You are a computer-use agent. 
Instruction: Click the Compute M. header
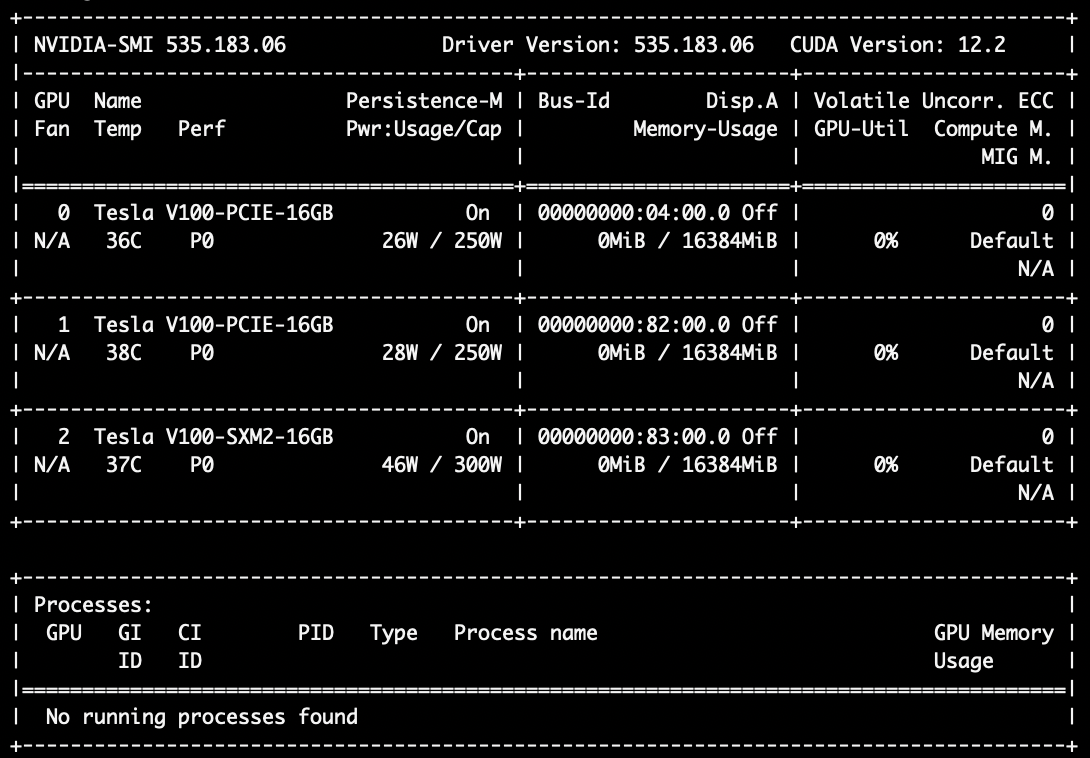[x=993, y=129]
